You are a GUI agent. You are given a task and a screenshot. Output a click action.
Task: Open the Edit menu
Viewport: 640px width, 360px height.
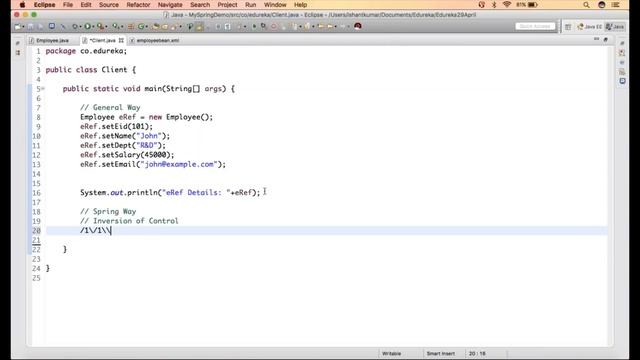click(x=86, y=5)
